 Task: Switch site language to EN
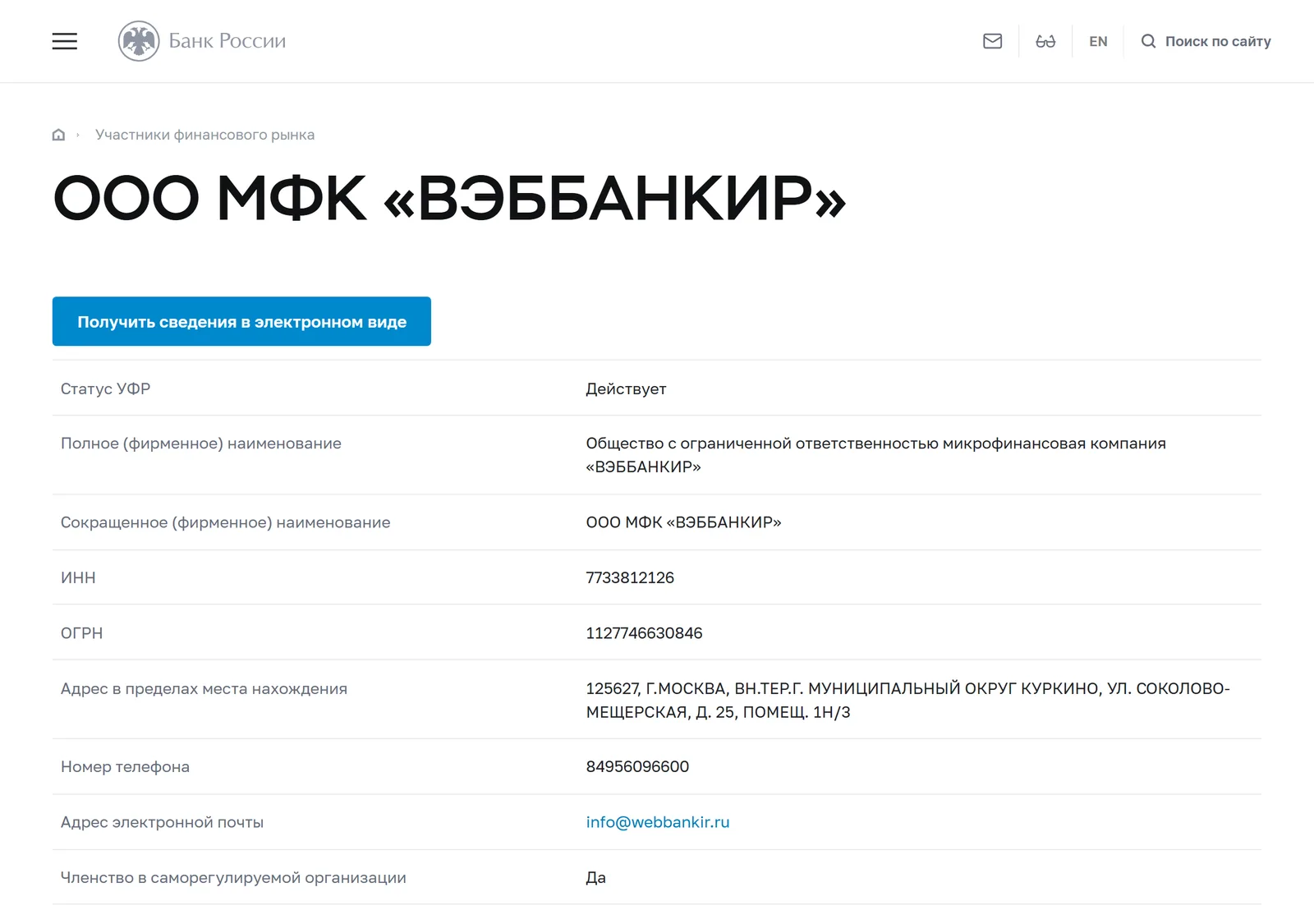point(1098,41)
